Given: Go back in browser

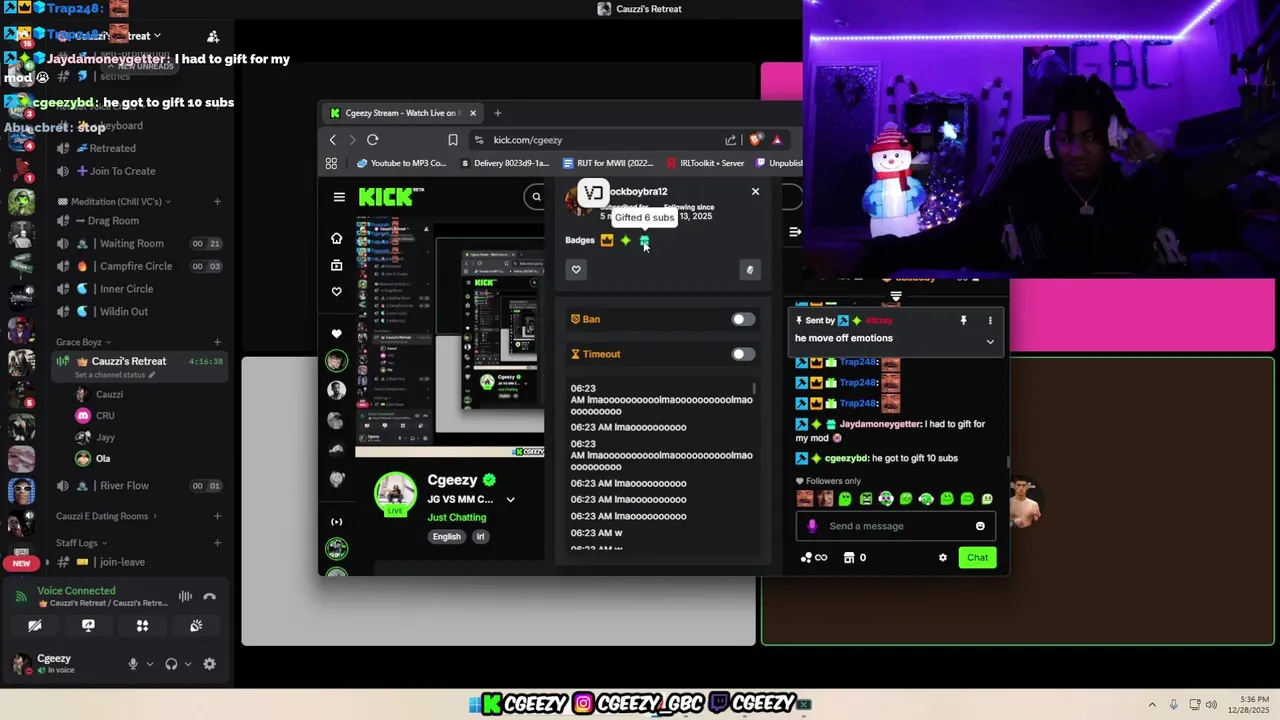Looking at the screenshot, I should (x=333, y=140).
